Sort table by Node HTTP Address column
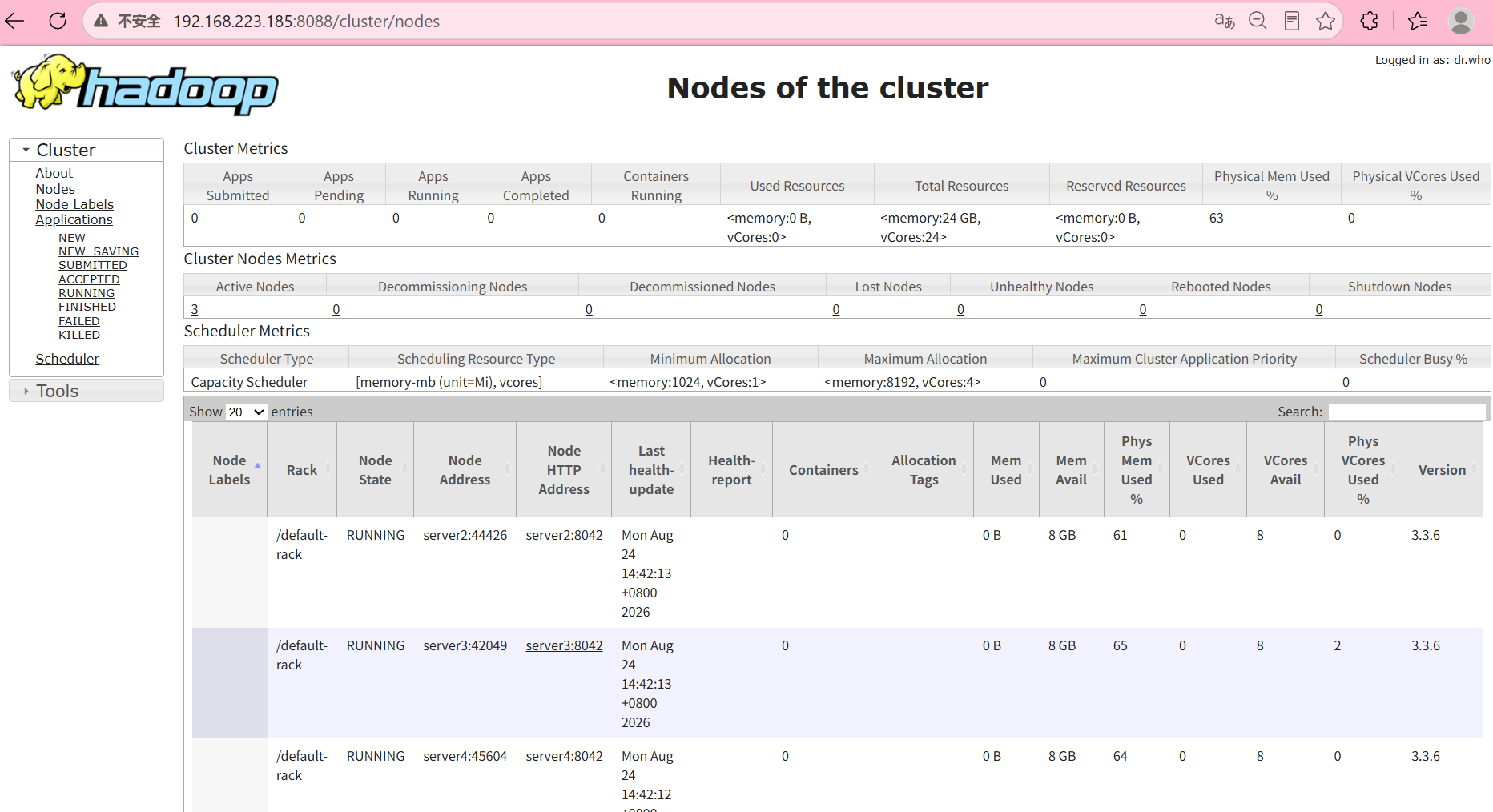 click(564, 470)
